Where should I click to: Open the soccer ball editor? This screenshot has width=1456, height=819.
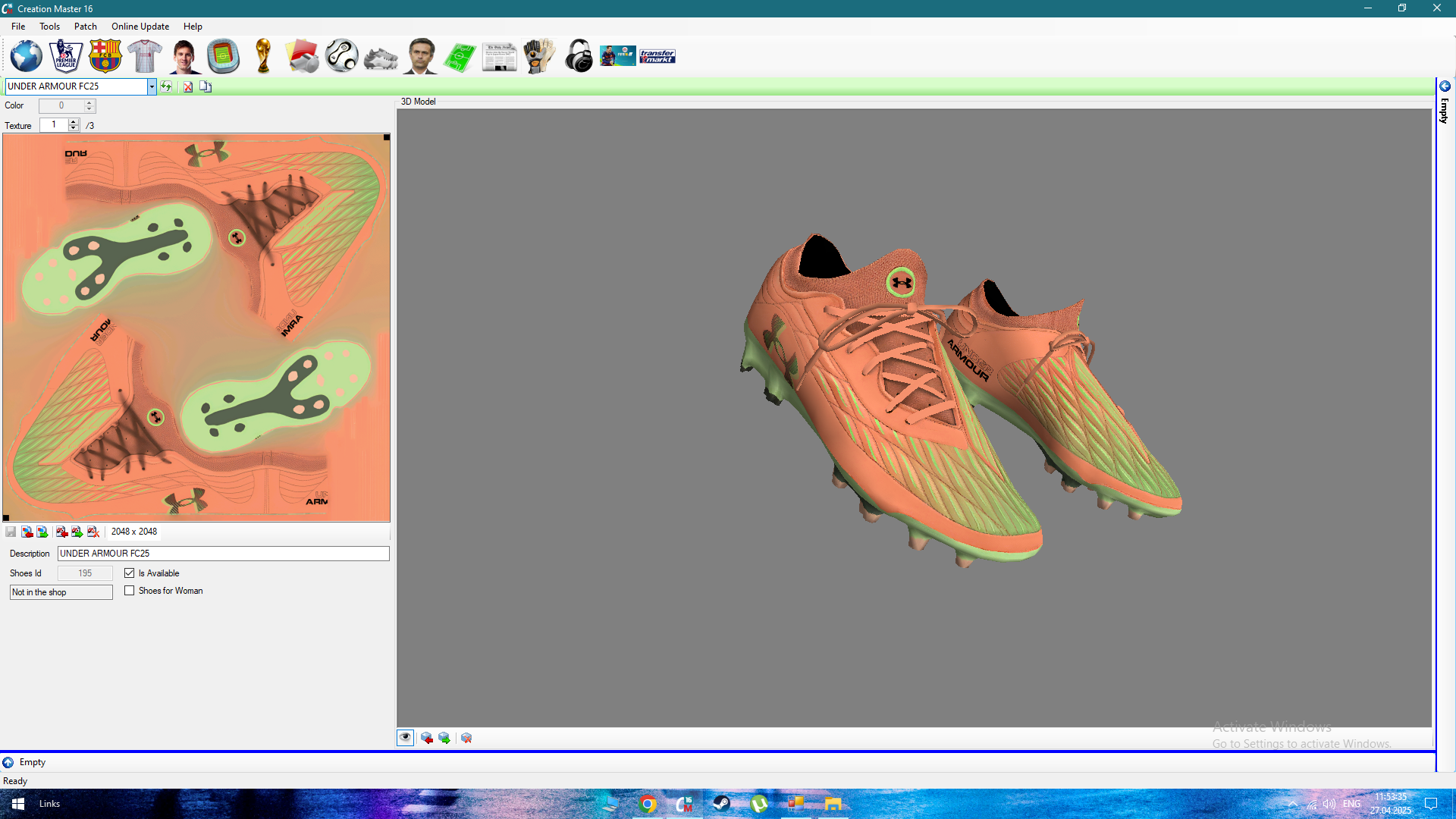click(342, 56)
